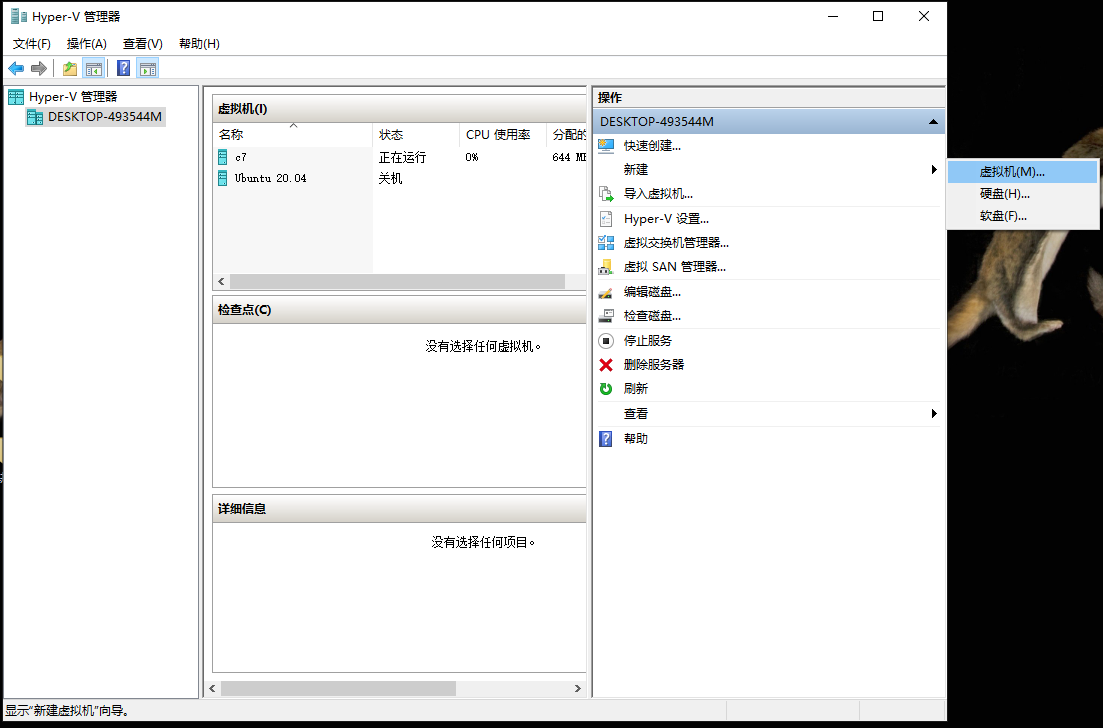1103x728 pixels.
Task: Select the DESKTOP-493544M server tree node
Action: pos(95,117)
